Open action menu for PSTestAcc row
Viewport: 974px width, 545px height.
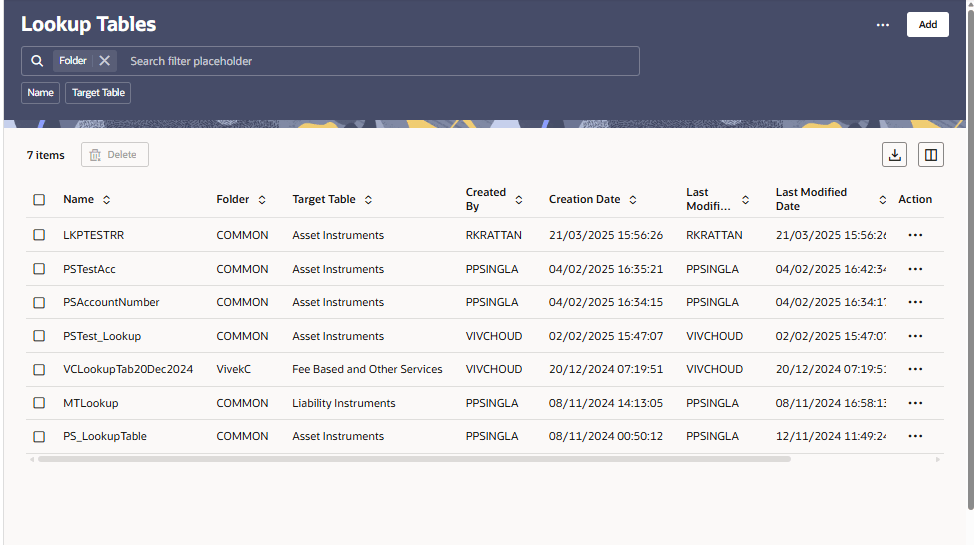click(x=915, y=269)
